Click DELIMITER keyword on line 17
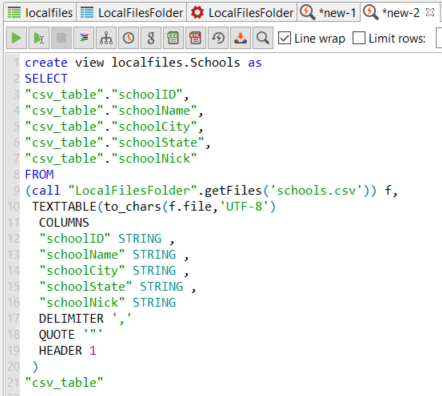The height and width of the screenshot is (396, 442). click(x=71, y=319)
